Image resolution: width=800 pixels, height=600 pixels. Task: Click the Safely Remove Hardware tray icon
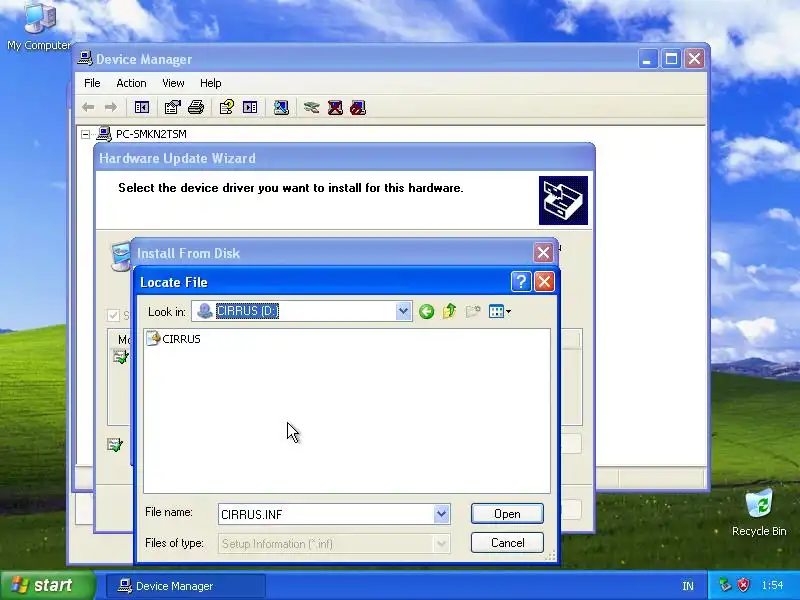[724, 585]
